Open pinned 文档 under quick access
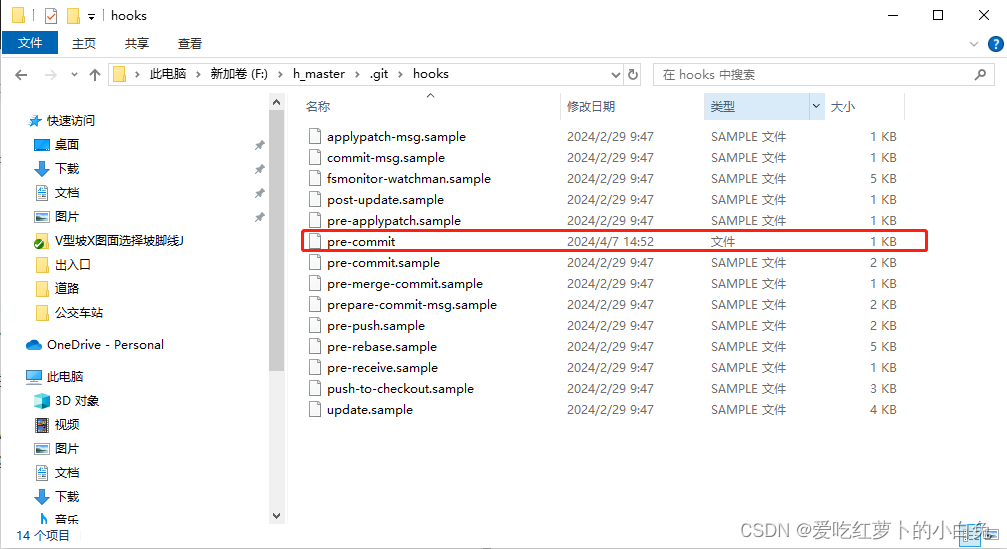Image resolution: width=1007 pixels, height=549 pixels. tap(67, 193)
